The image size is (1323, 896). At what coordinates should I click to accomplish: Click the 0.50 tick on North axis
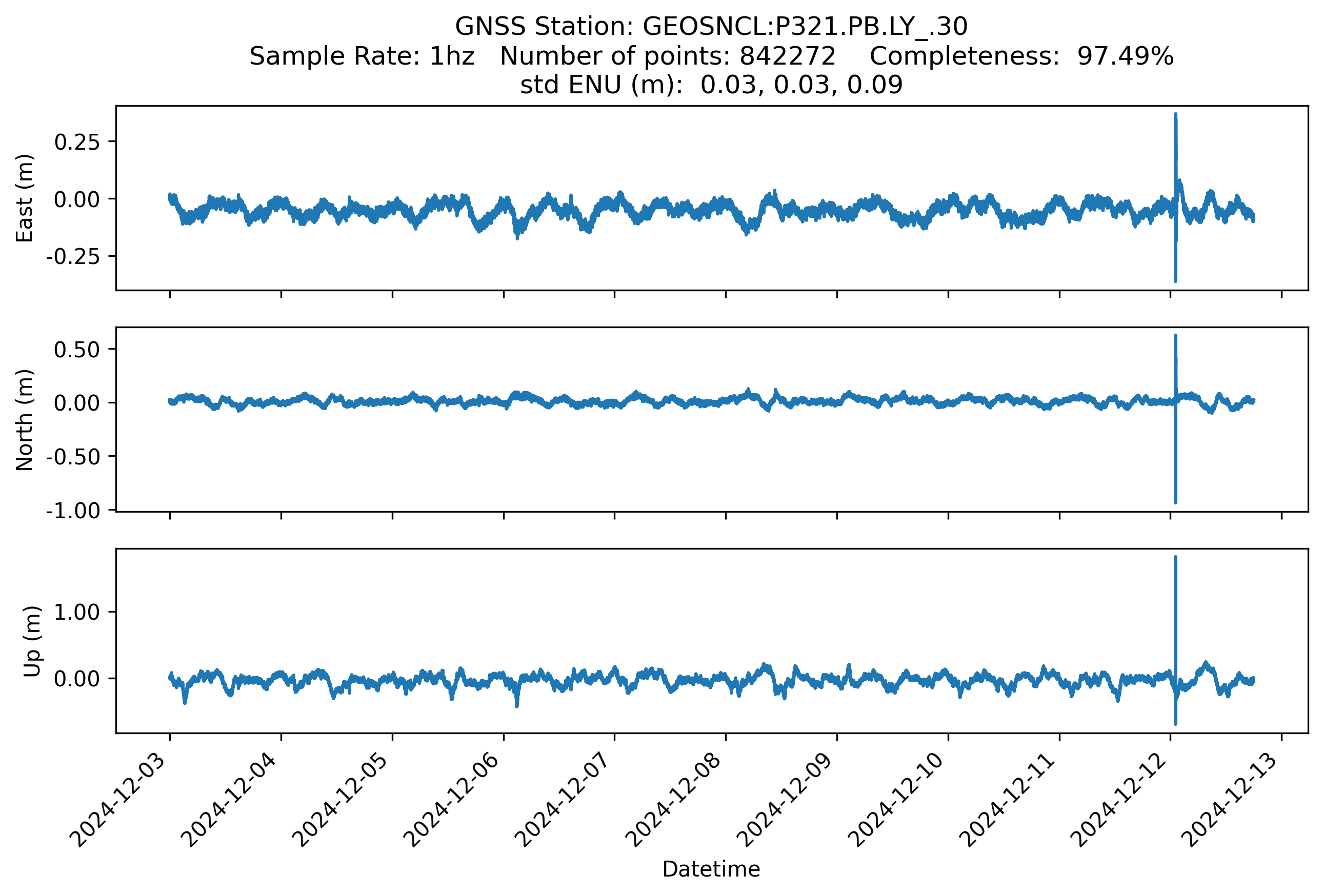[x=77, y=349]
